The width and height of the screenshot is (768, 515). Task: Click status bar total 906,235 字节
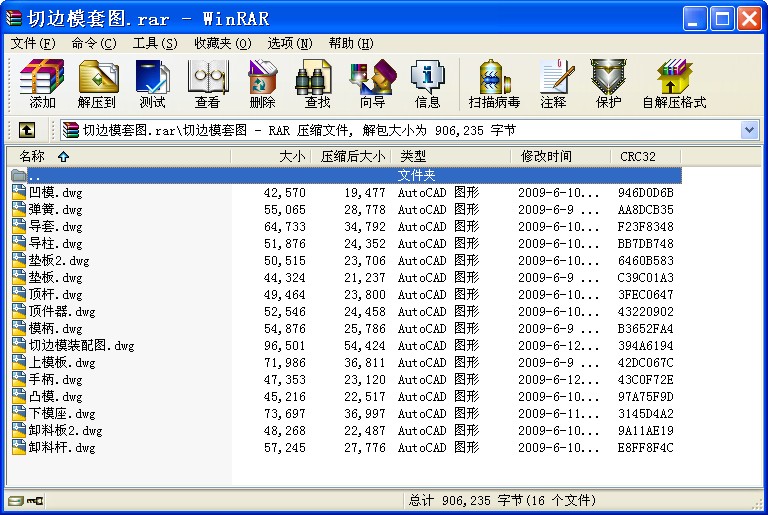pos(502,500)
